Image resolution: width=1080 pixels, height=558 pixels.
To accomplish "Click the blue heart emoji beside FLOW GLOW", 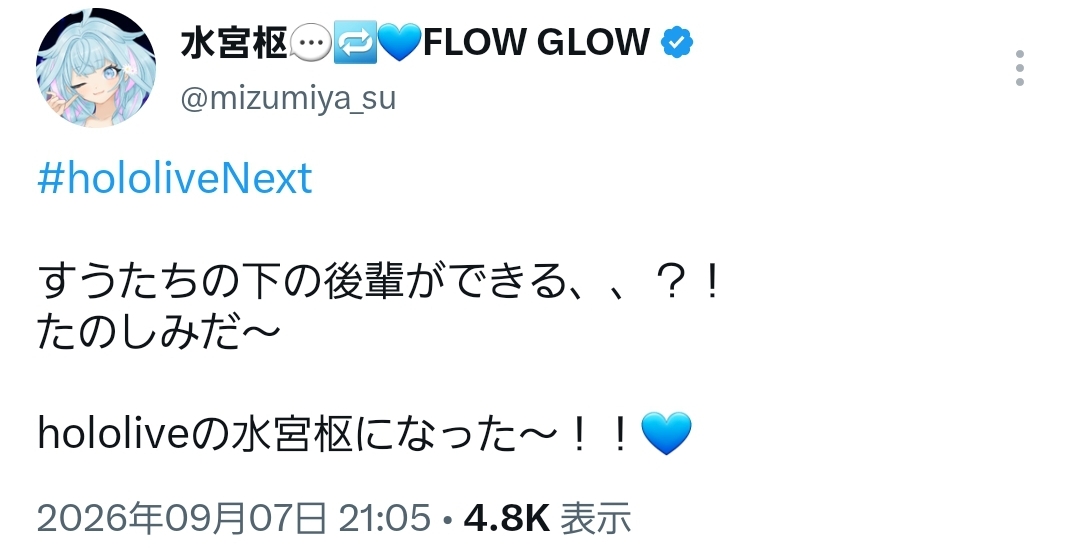I will 400,43.
